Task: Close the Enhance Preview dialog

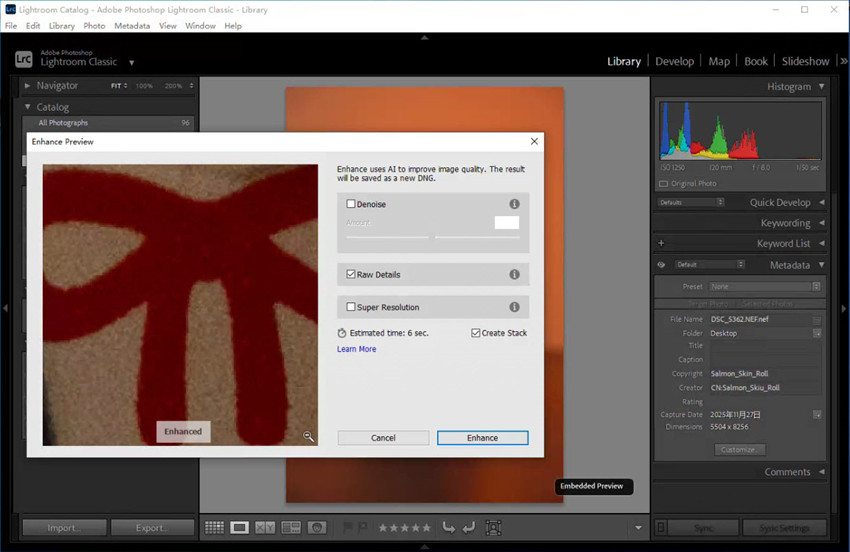Action: [534, 142]
